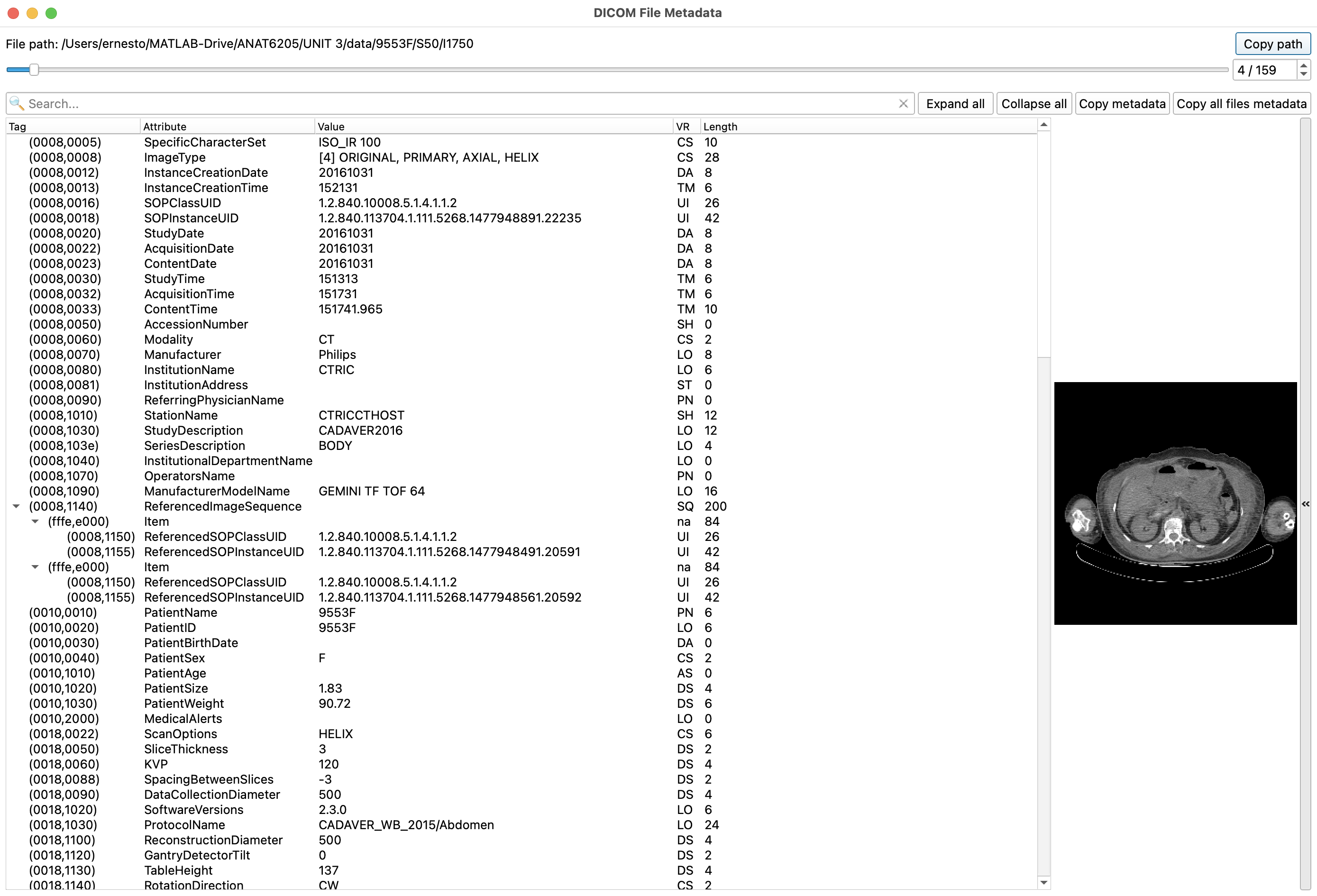The image size is (1317, 896).
Task: Collapse second Item (fffe,e000) node
Action: (x=35, y=567)
